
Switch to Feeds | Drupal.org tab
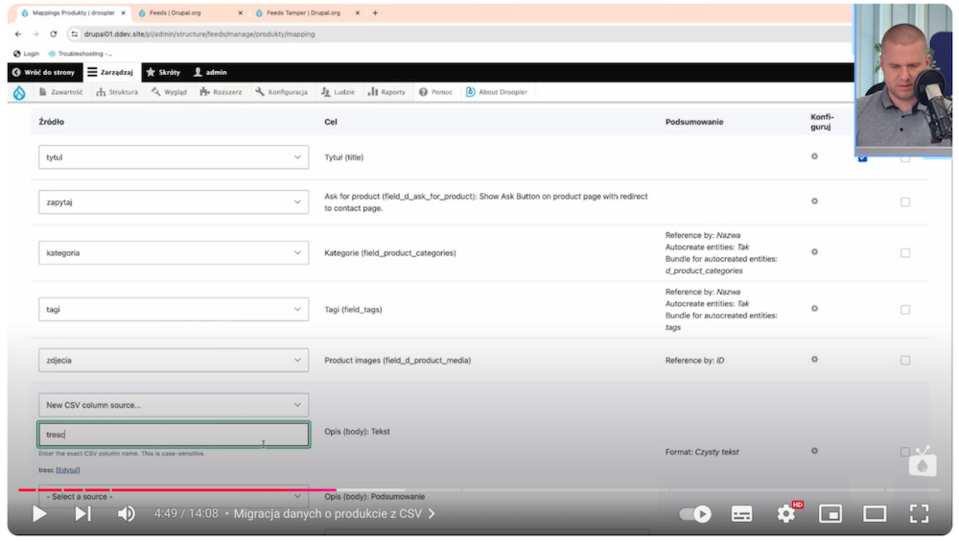pos(175,13)
